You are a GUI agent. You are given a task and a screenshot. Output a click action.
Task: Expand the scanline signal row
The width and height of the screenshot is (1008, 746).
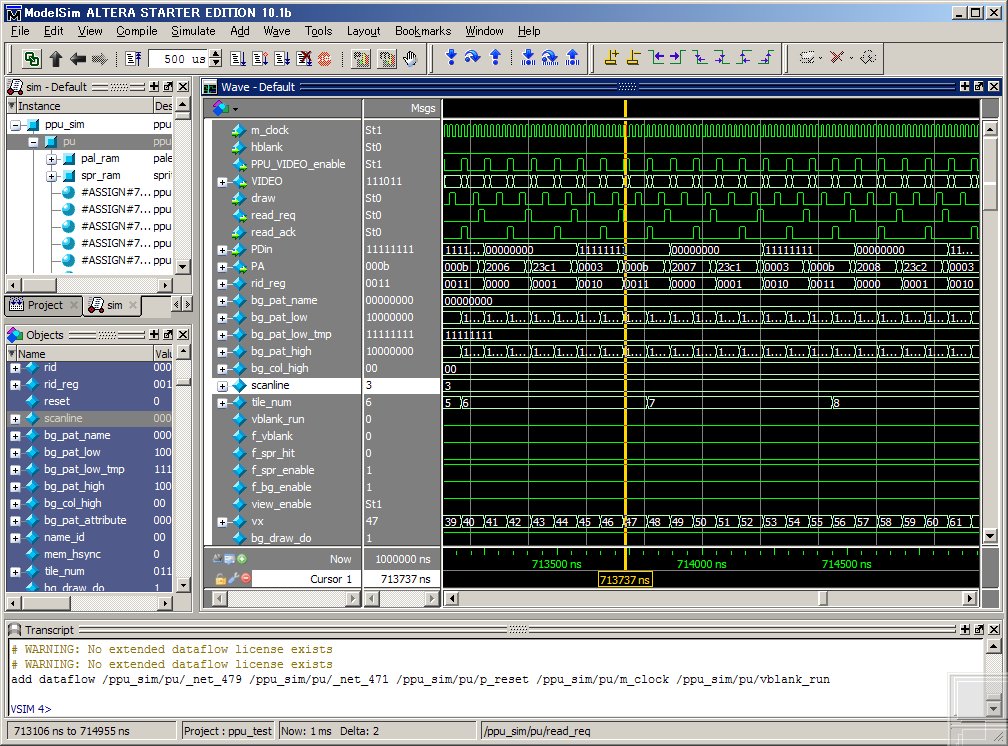coord(222,387)
